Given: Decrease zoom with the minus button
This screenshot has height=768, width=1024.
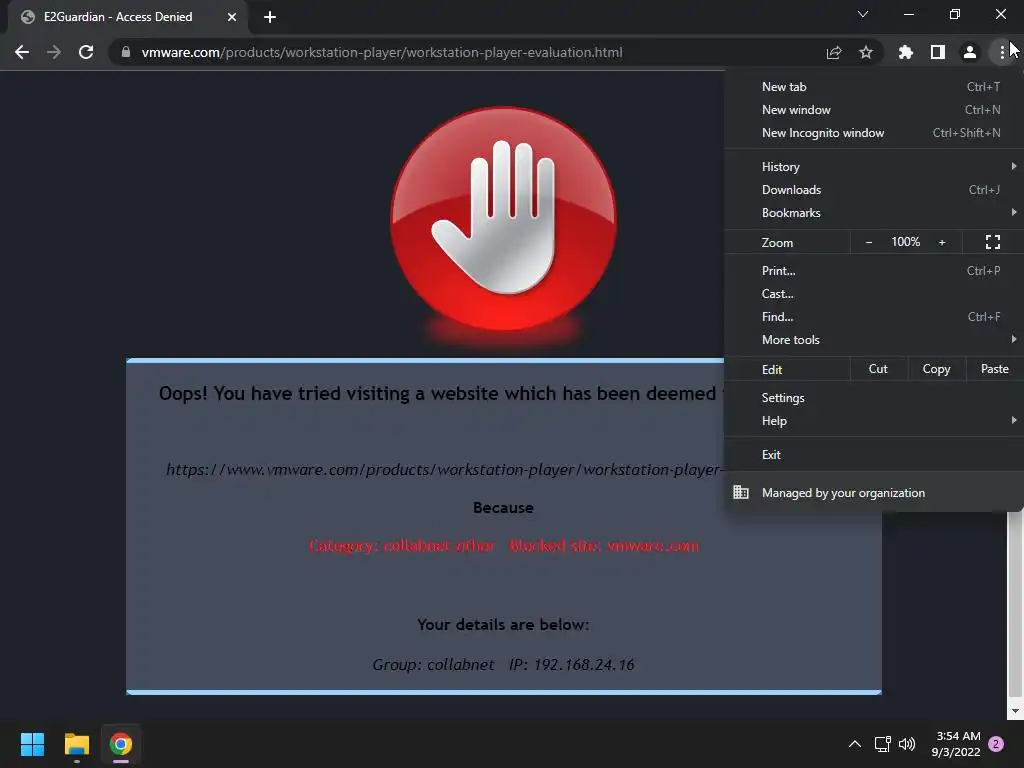Looking at the screenshot, I should 869,242.
